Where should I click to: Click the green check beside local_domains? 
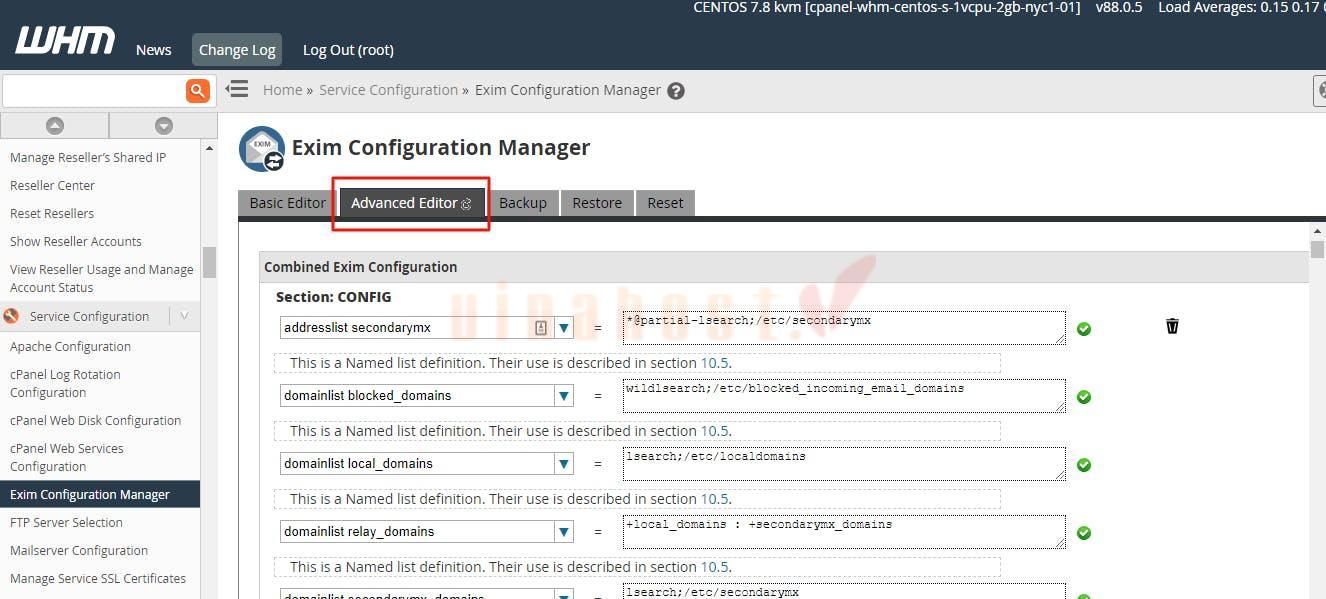[1084, 465]
